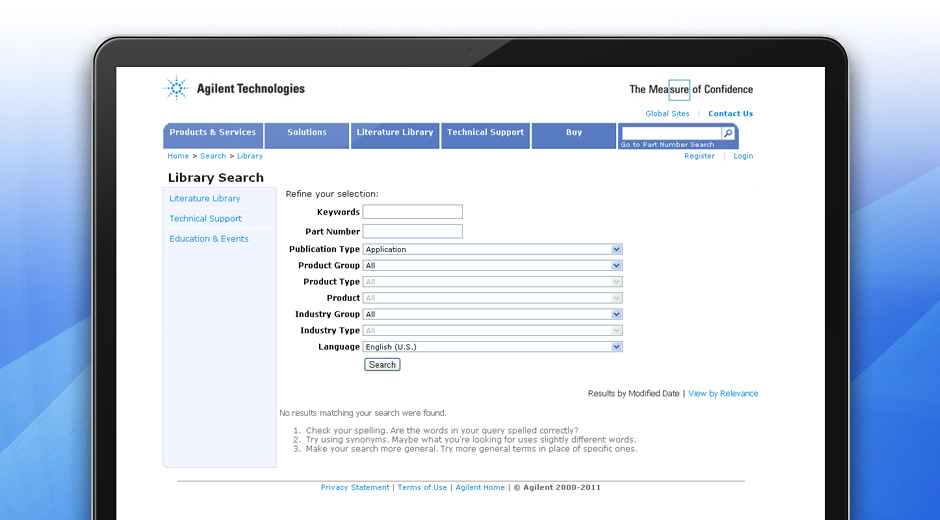Go to Home breadcrumb

178,156
